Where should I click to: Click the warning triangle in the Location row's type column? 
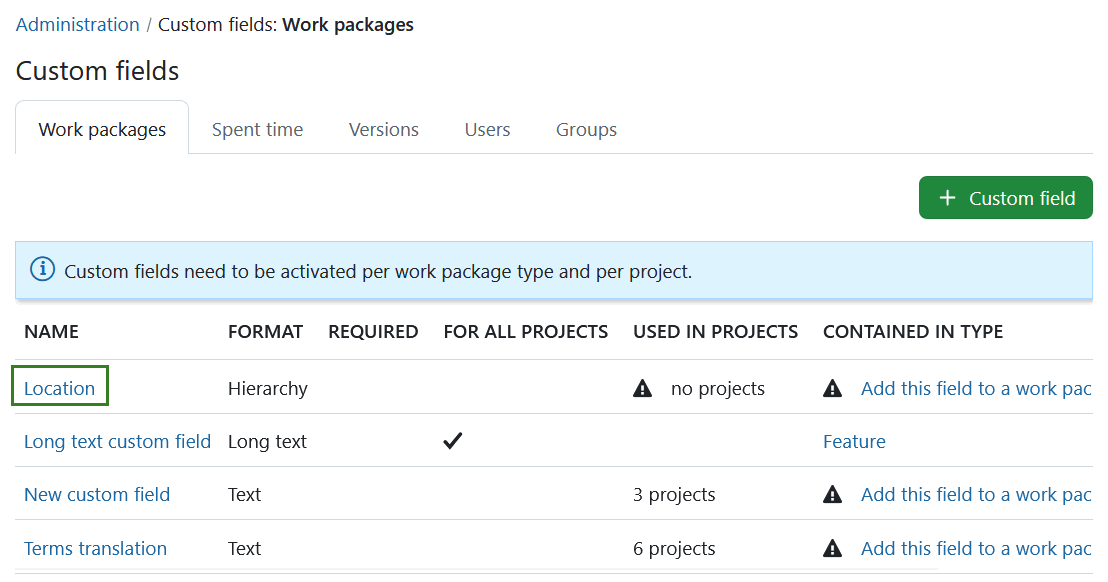[833, 388]
